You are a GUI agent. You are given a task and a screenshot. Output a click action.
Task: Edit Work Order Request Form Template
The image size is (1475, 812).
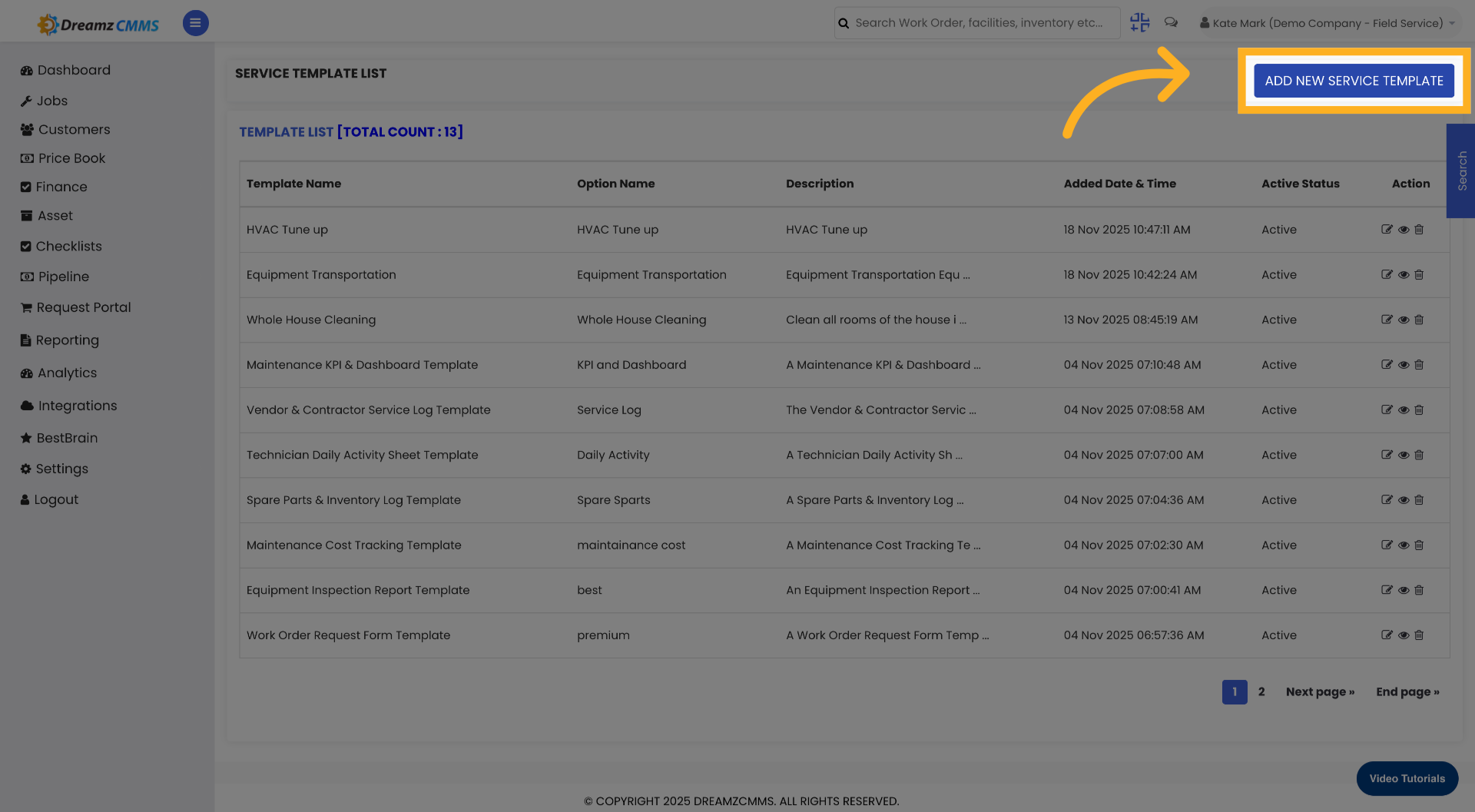point(1387,635)
